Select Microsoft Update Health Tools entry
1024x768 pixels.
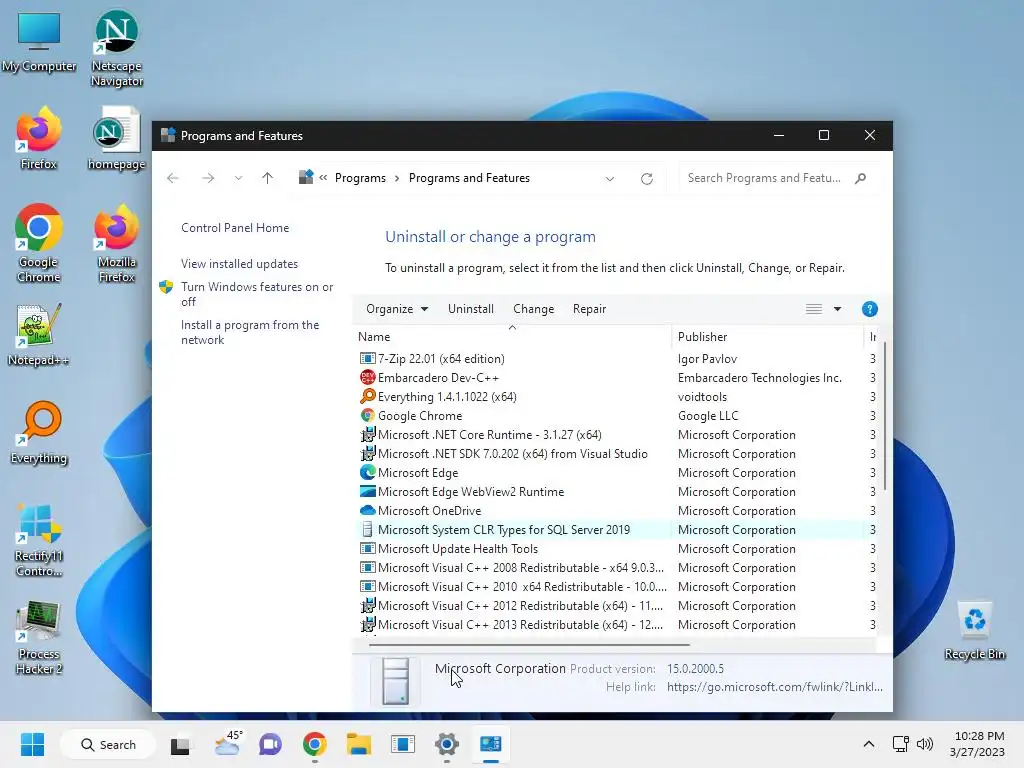(617, 549)
